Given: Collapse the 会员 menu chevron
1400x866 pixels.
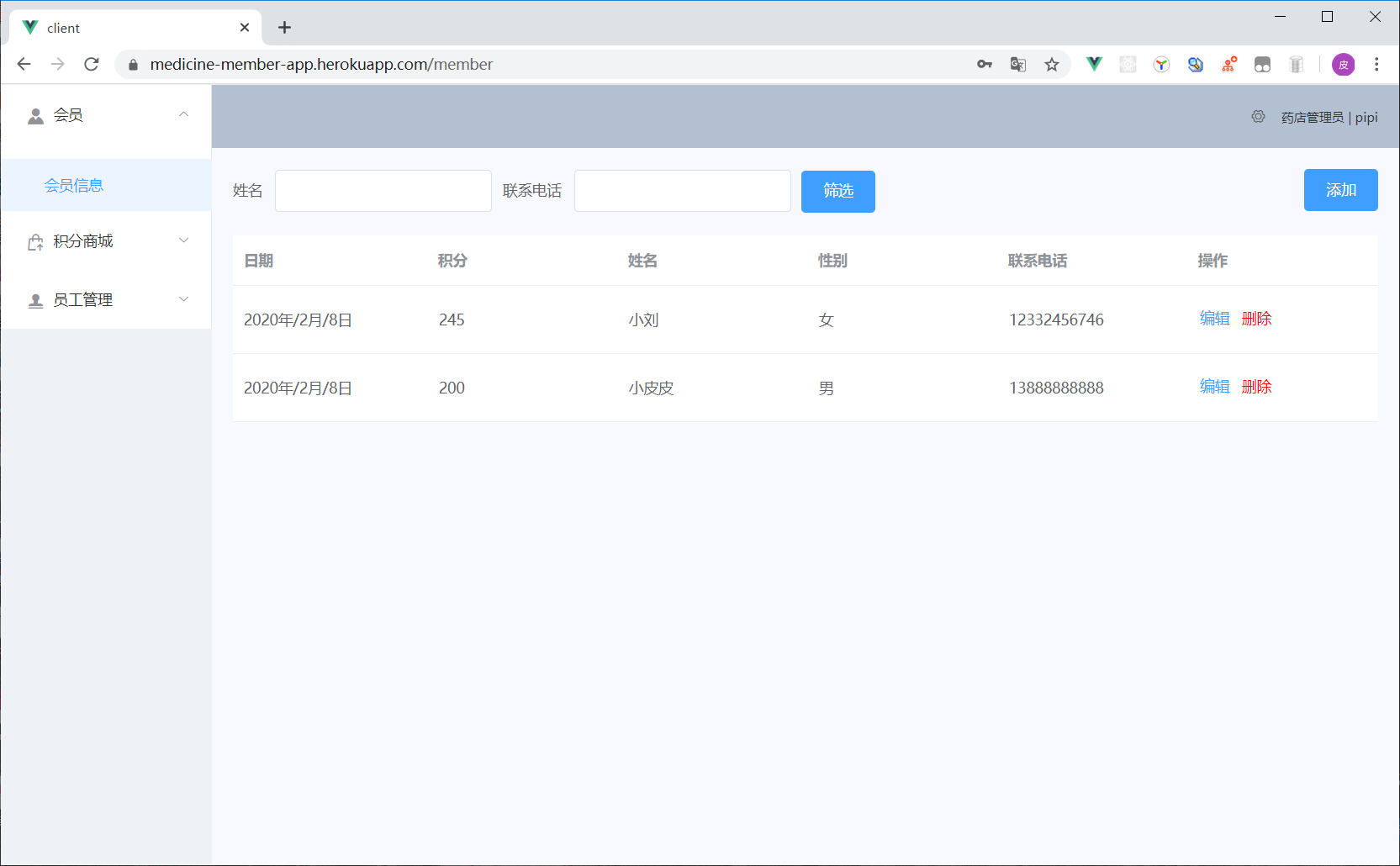Looking at the screenshot, I should [x=183, y=114].
